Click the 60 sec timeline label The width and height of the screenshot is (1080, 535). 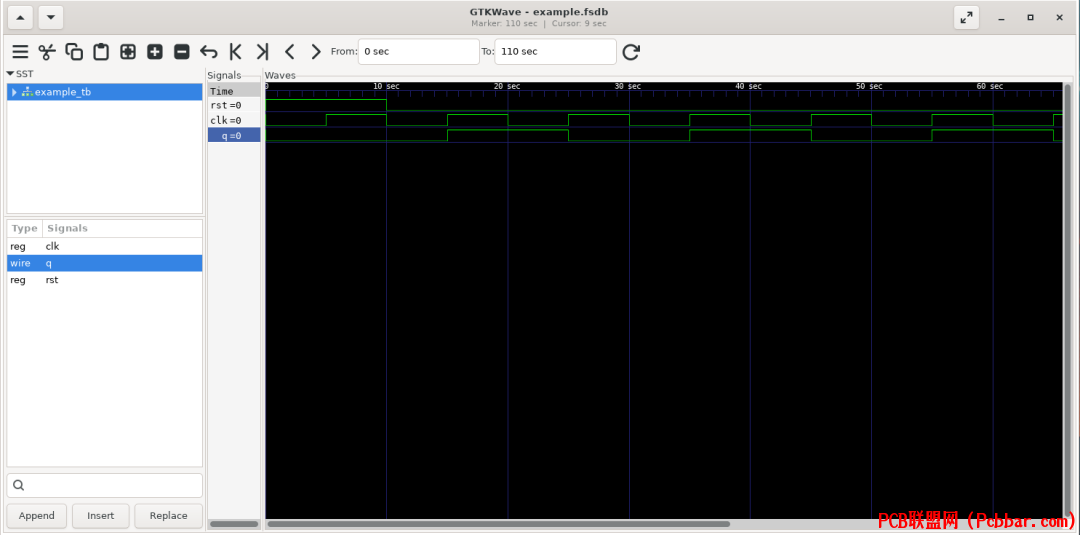(x=990, y=86)
